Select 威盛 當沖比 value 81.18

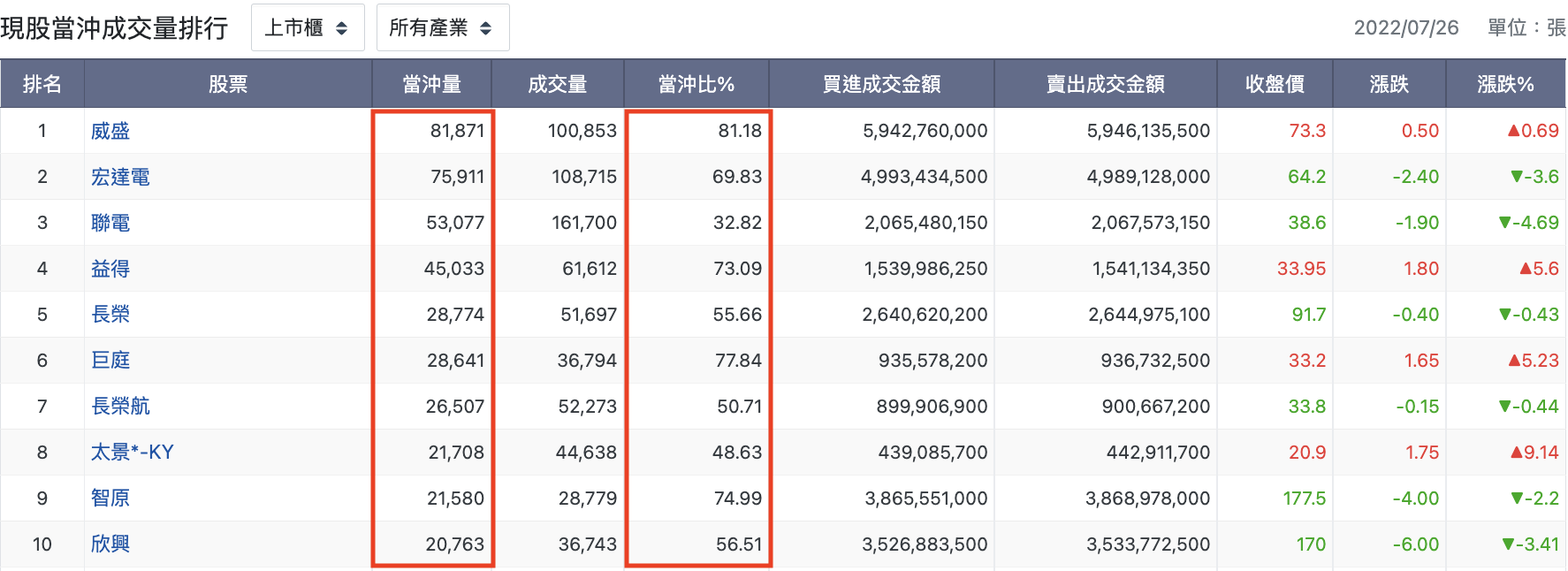(740, 131)
